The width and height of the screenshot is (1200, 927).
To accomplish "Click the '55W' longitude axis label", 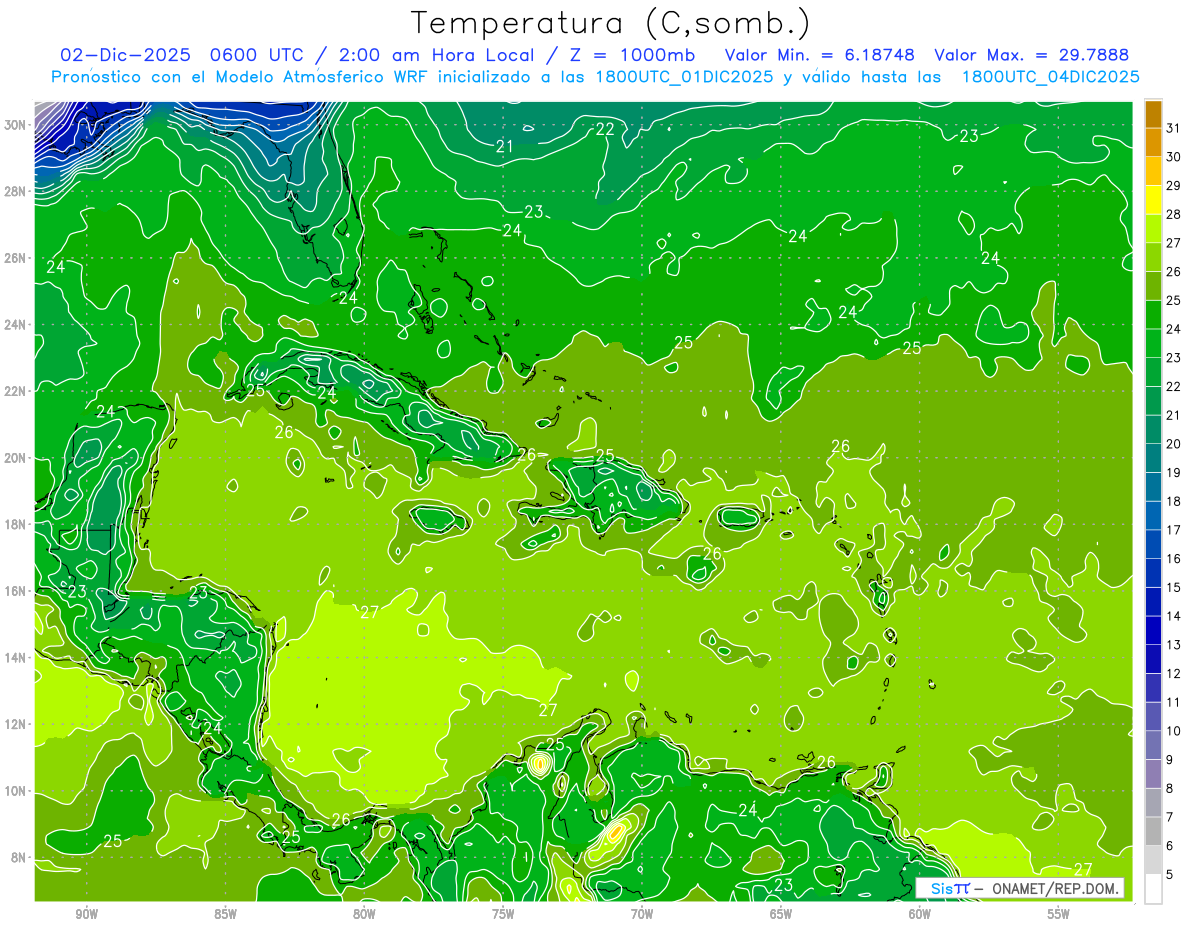I will tap(1059, 914).
